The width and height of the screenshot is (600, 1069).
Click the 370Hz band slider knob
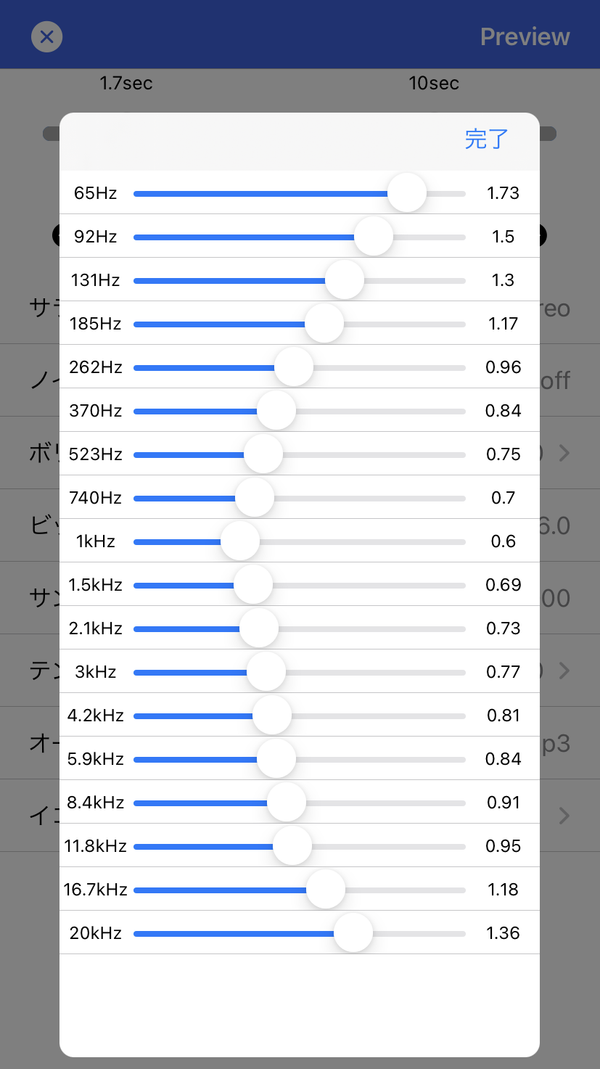(277, 411)
